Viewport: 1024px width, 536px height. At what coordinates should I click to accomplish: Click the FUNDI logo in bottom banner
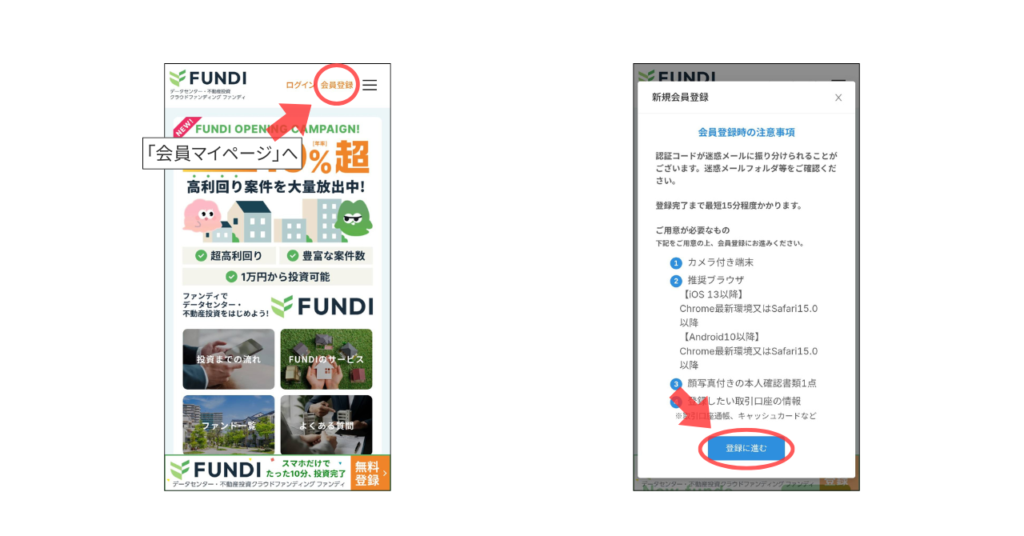216,469
